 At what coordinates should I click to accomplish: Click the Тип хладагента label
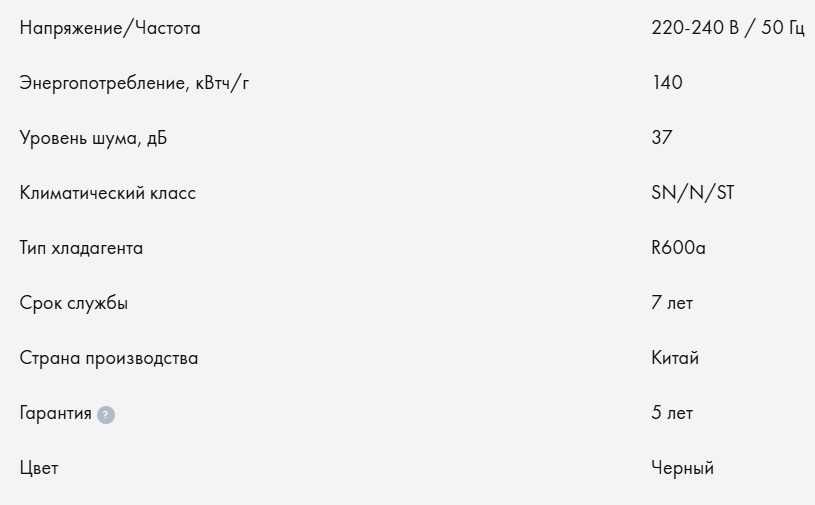coord(81,248)
